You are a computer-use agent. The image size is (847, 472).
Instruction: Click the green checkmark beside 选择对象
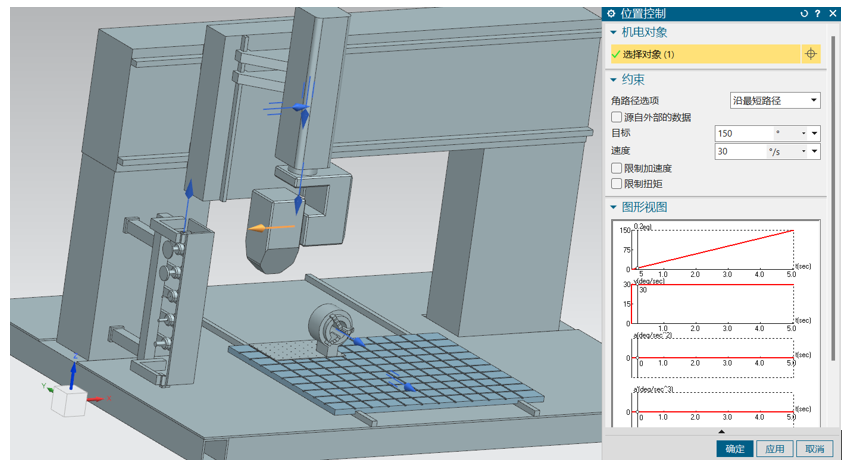615,55
